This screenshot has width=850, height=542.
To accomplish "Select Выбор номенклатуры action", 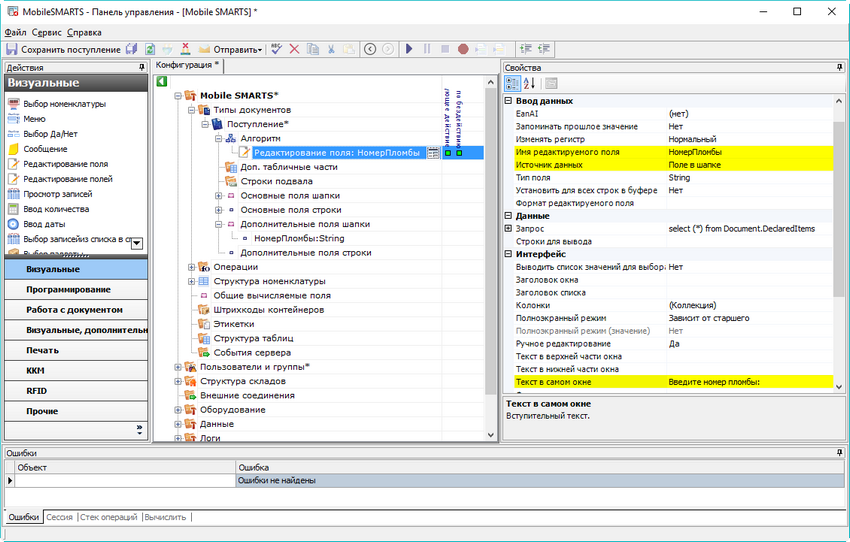I will (x=65, y=104).
